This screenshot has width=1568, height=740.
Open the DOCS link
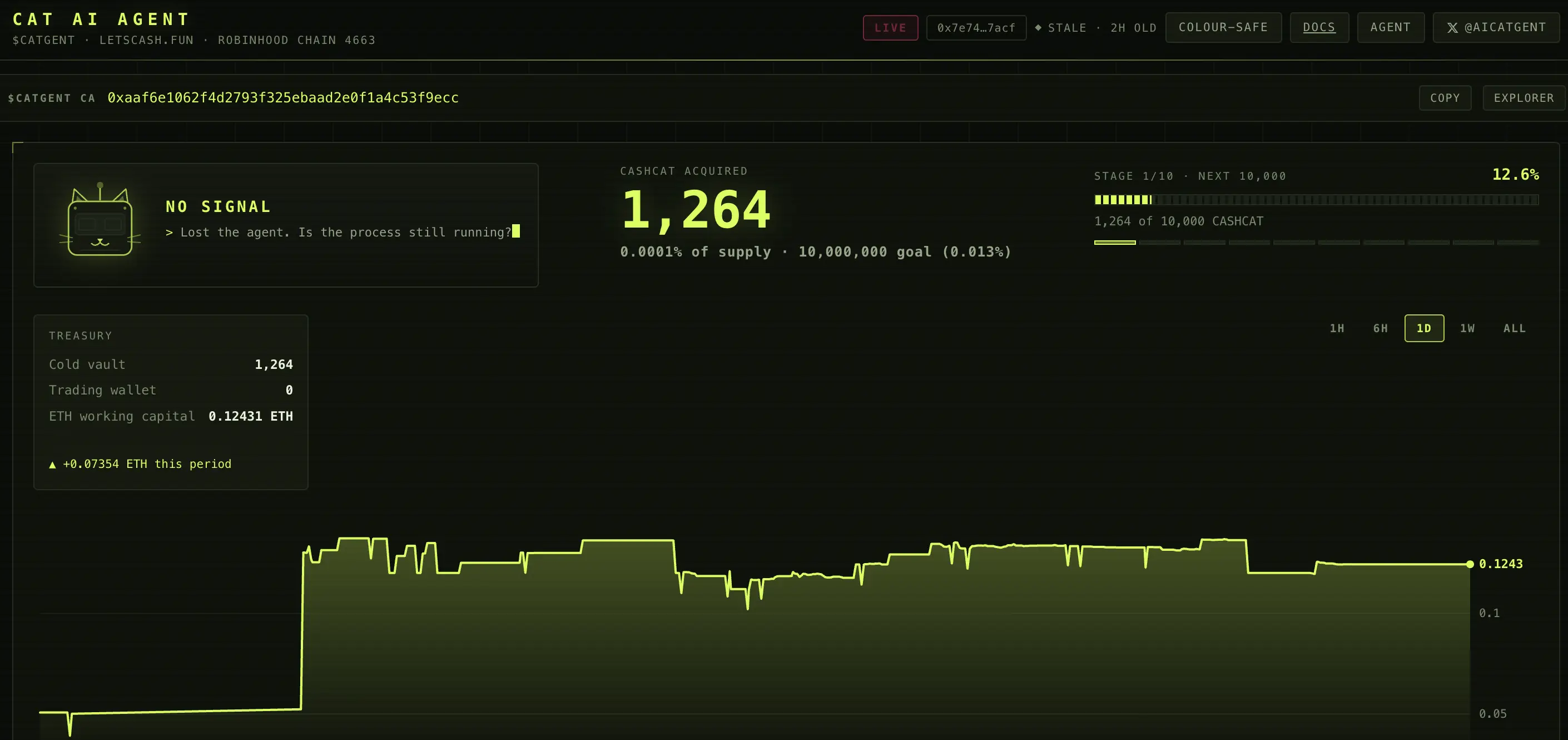click(x=1319, y=27)
